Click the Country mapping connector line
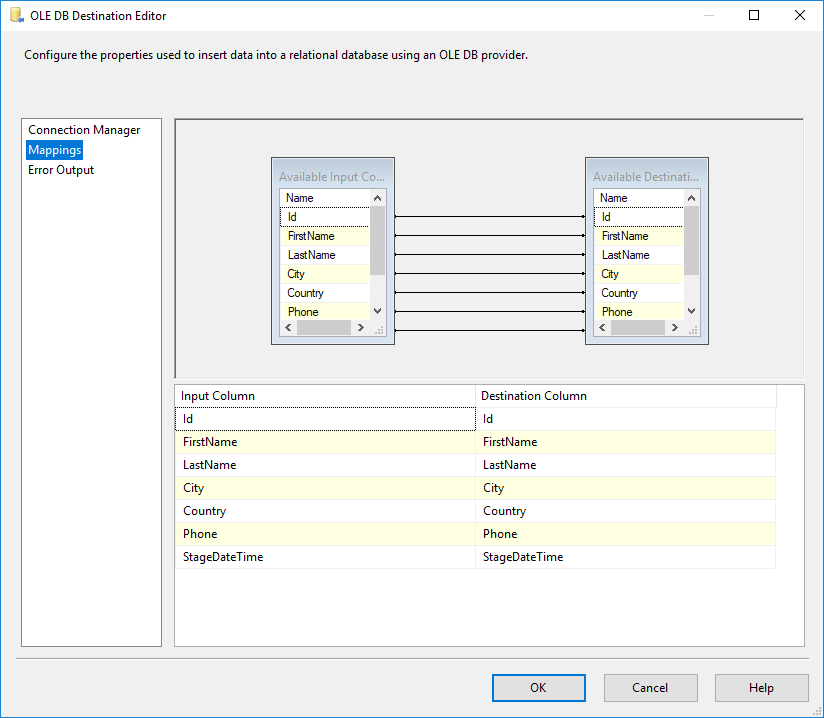Screen dimensions: 824x718 [x=490, y=292]
